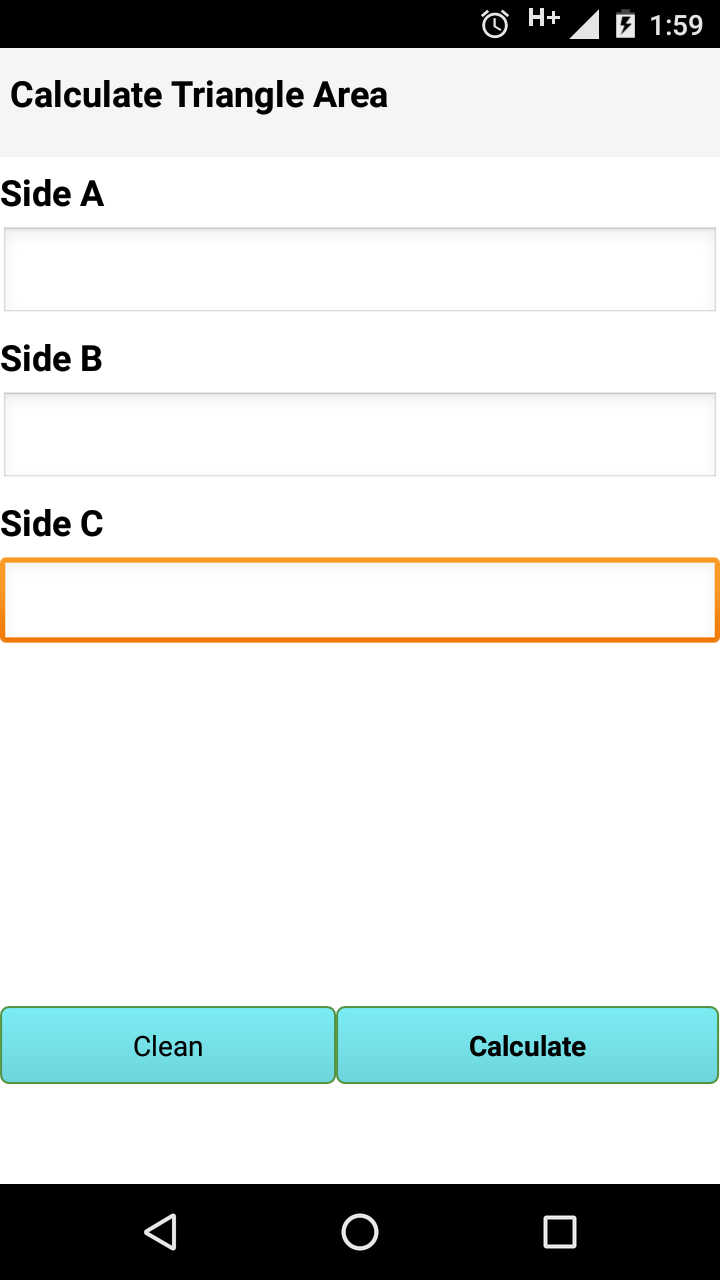Tap the Side A label
The image size is (720, 1280).
(x=52, y=194)
